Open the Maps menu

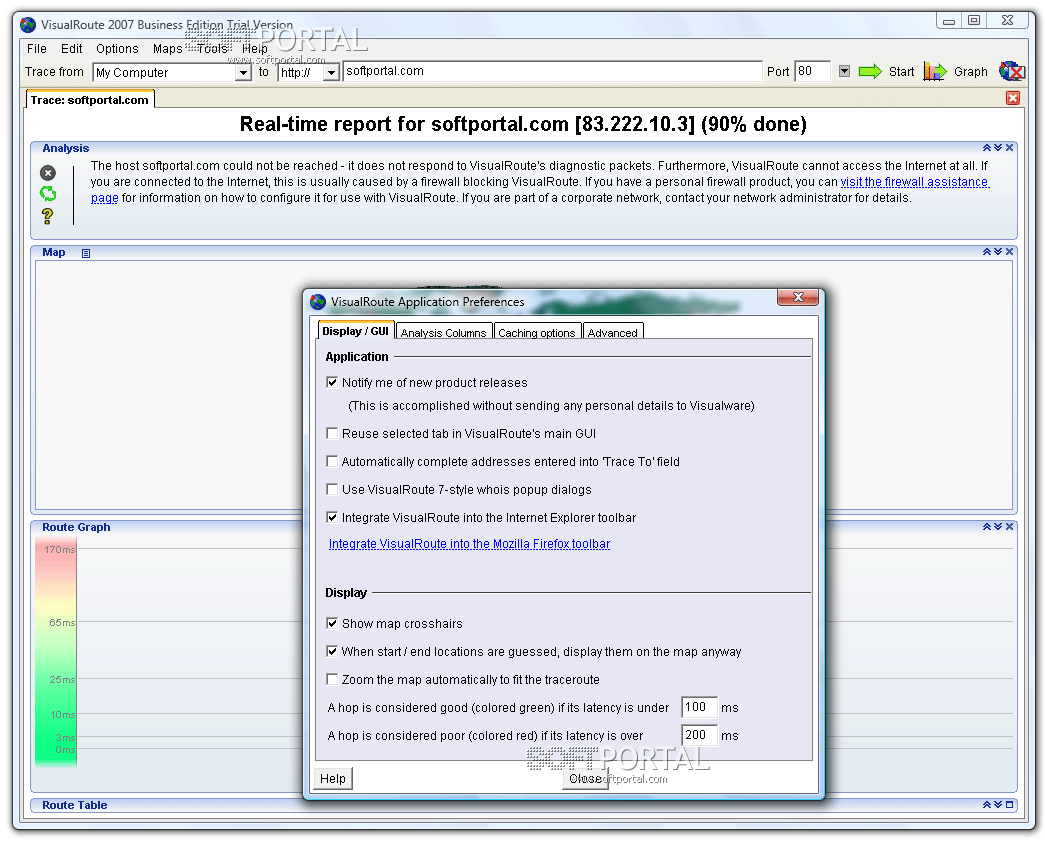tap(167, 49)
